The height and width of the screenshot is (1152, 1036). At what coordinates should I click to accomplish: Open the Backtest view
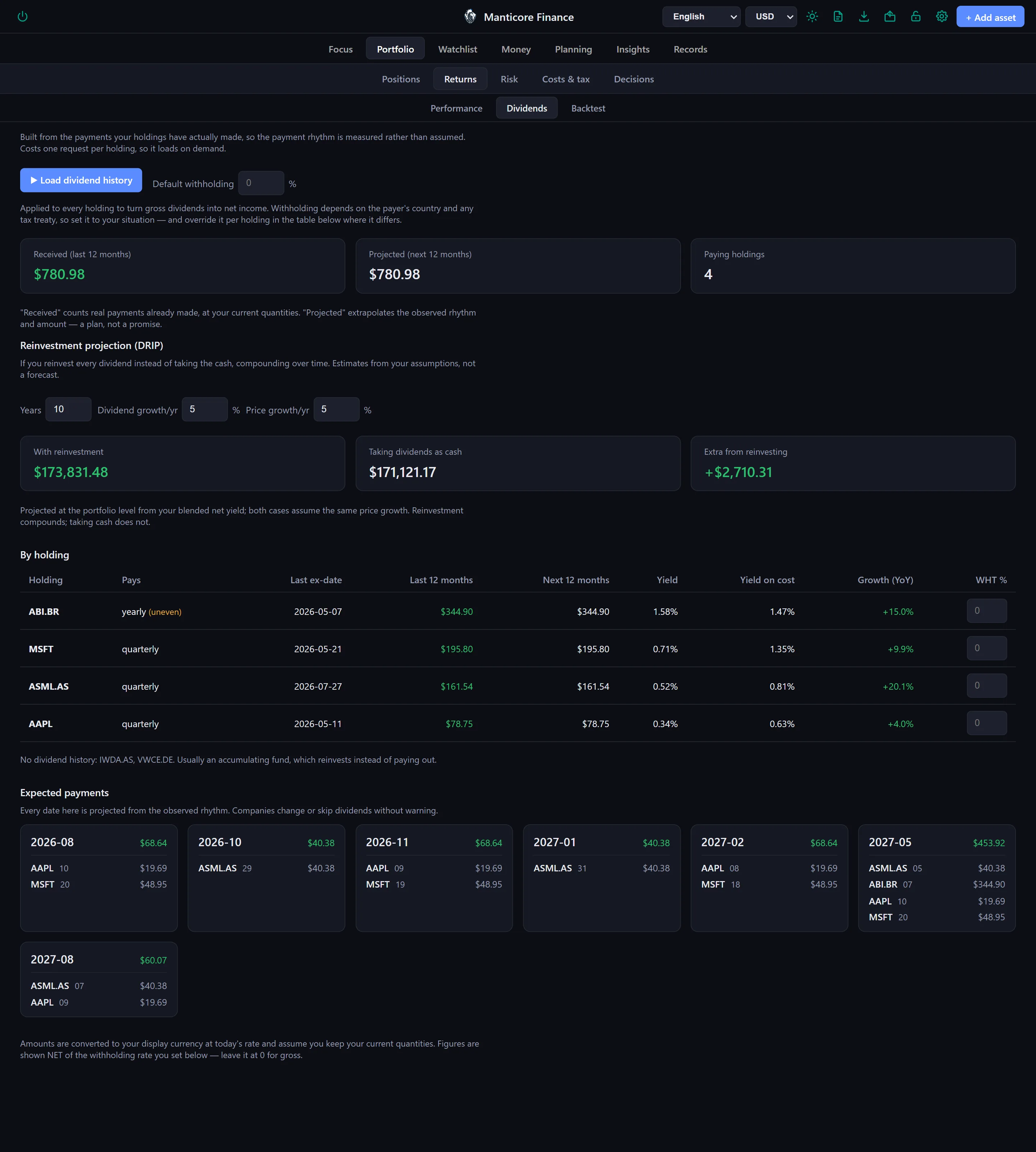click(588, 108)
